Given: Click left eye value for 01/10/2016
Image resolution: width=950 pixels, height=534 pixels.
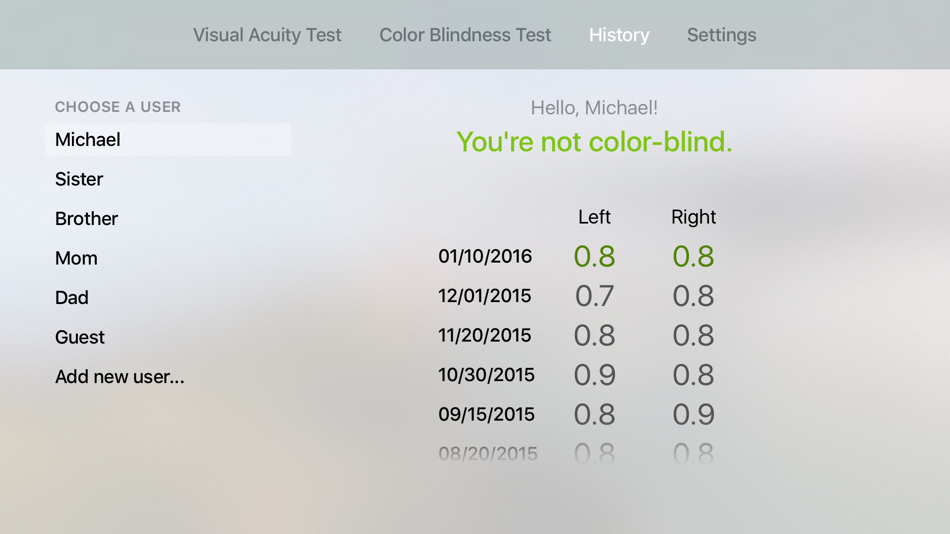Looking at the screenshot, I should click(x=594, y=256).
